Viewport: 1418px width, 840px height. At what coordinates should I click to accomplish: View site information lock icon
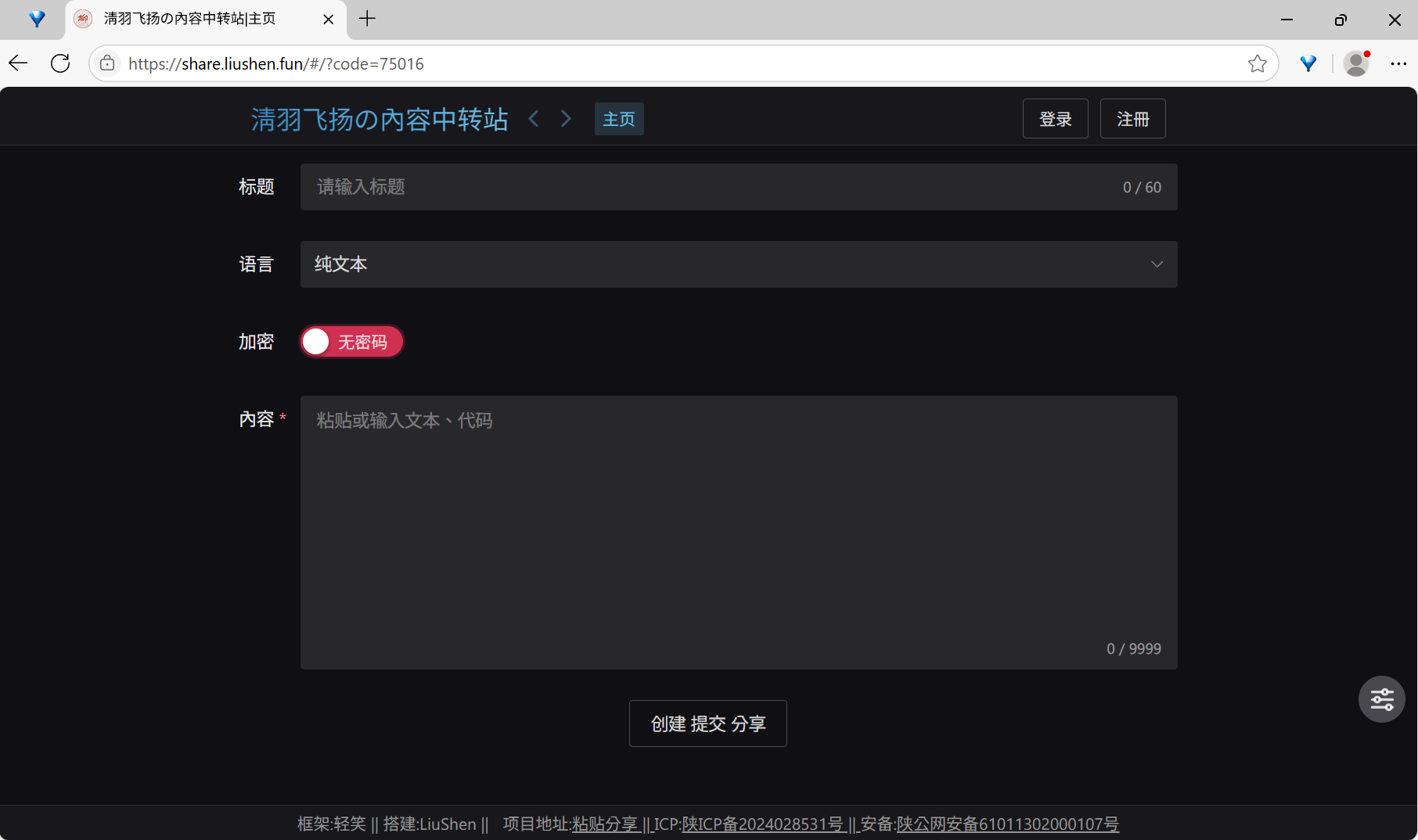click(x=108, y=63)
